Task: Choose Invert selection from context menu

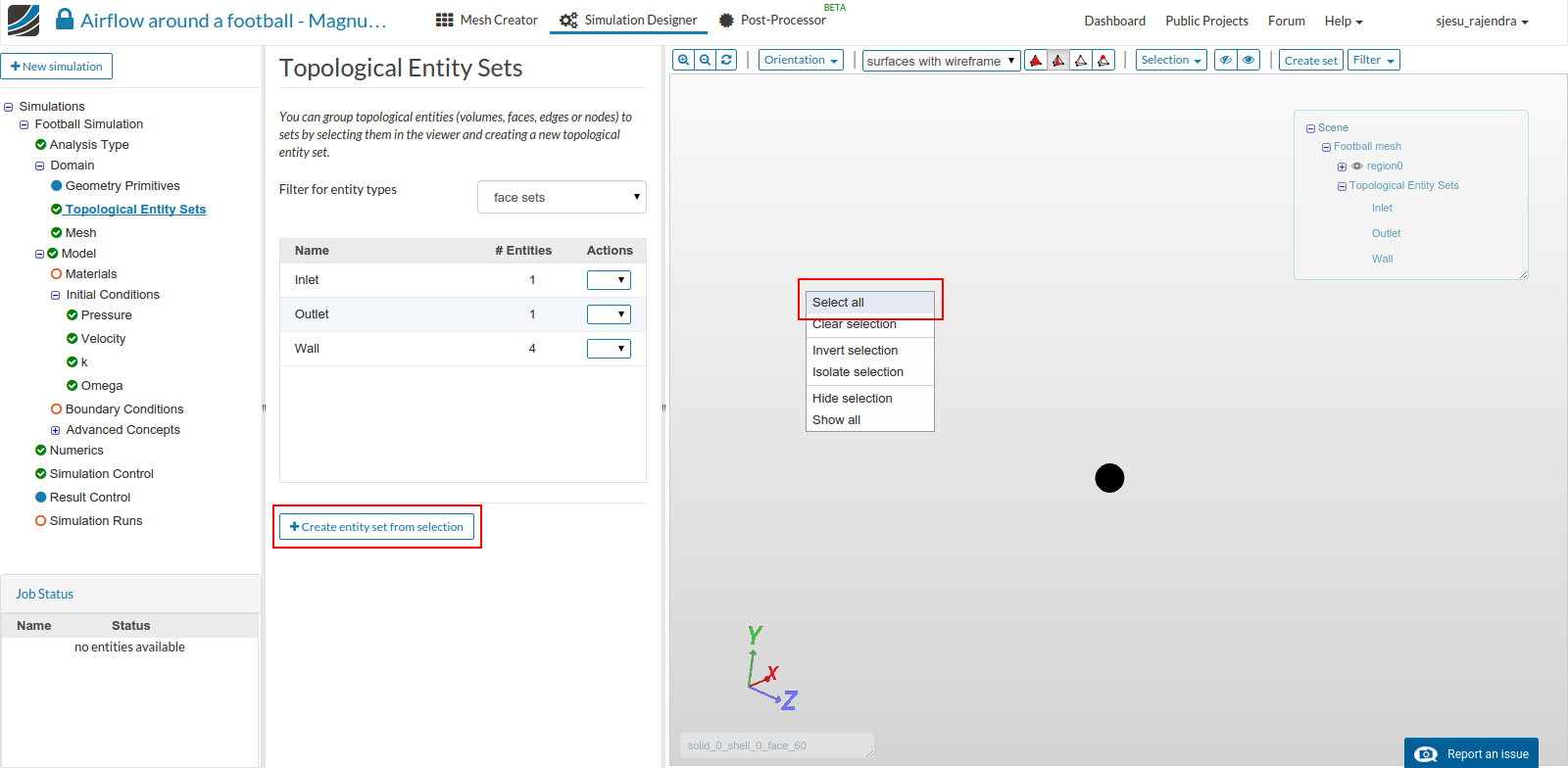Action: (x=870, y=351)
